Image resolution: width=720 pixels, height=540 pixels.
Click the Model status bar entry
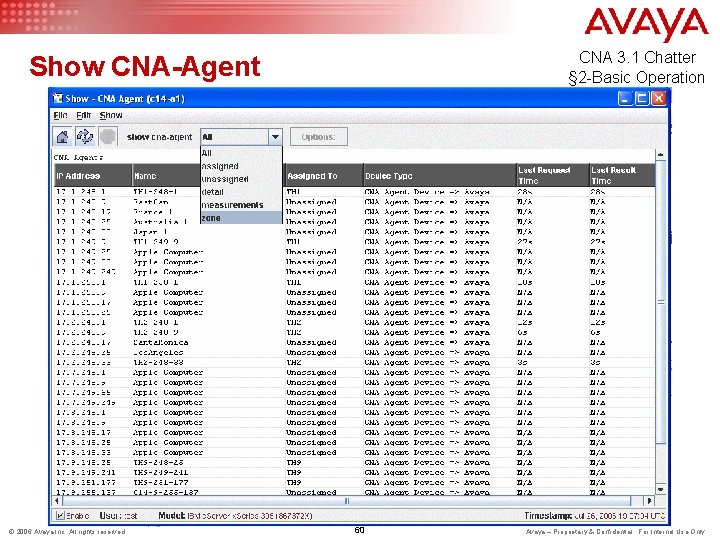click(x=235, y=516)
